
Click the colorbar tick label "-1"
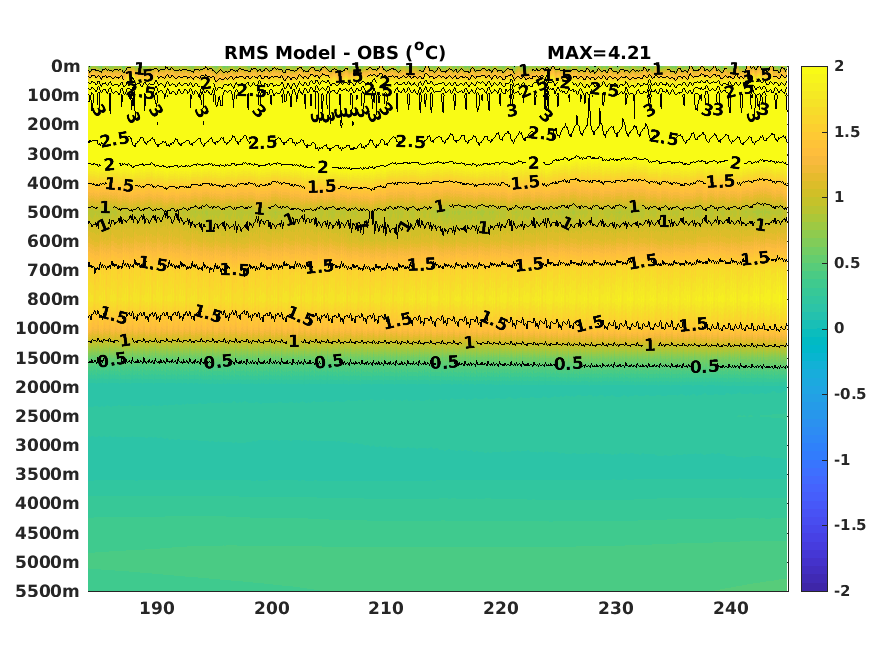842,460
